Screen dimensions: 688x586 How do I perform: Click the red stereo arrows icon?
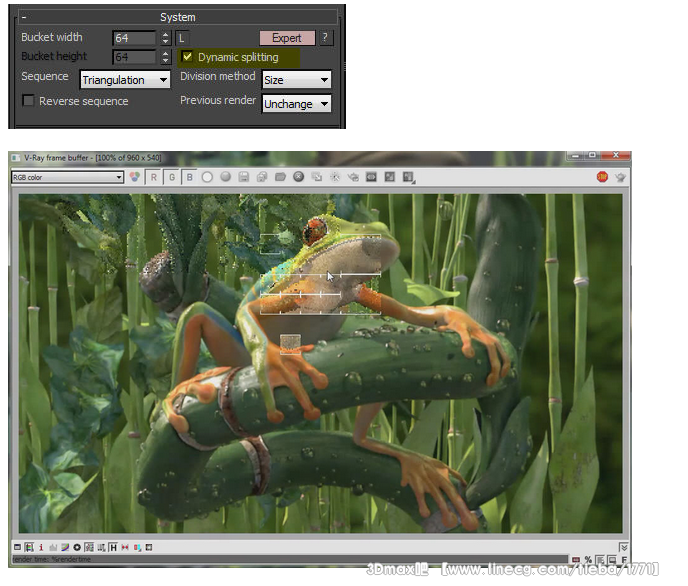(125, 547)
